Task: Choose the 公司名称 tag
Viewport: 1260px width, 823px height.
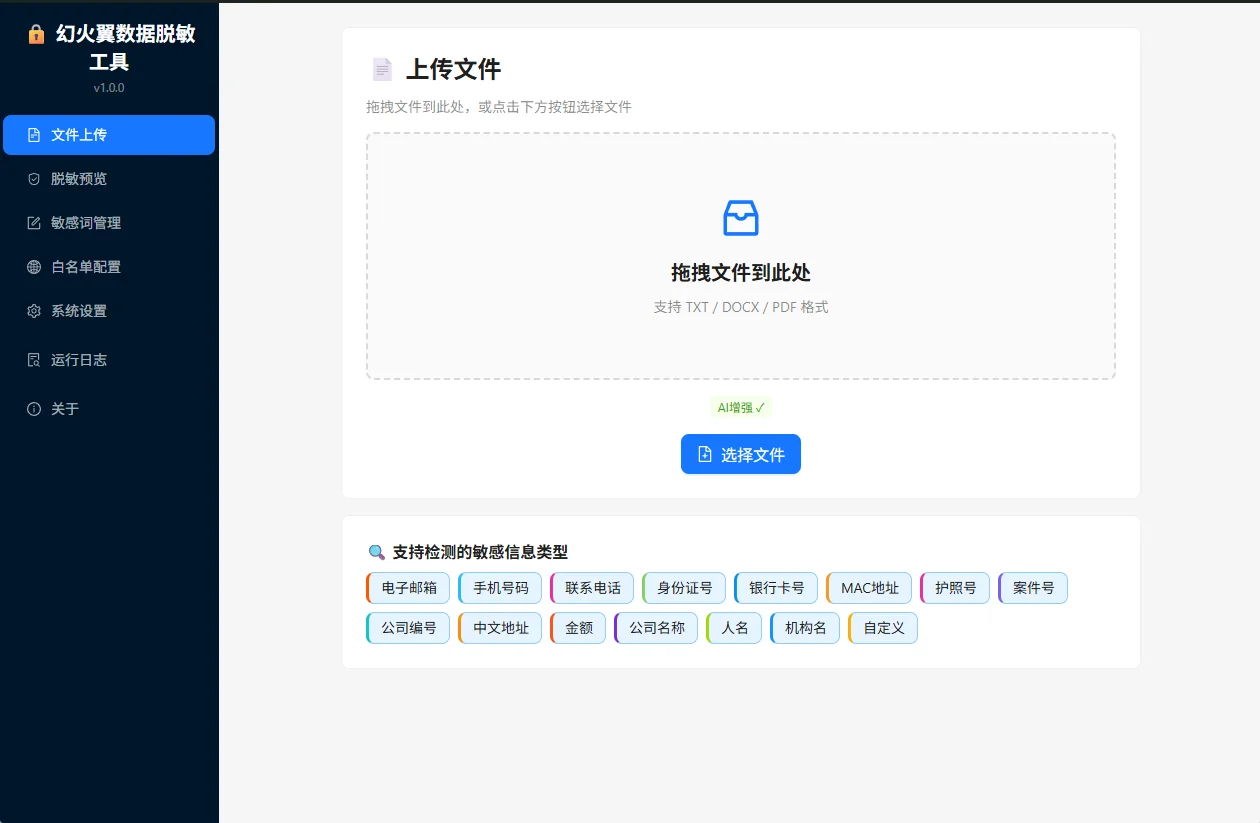Action: click(x=656, y=628)
